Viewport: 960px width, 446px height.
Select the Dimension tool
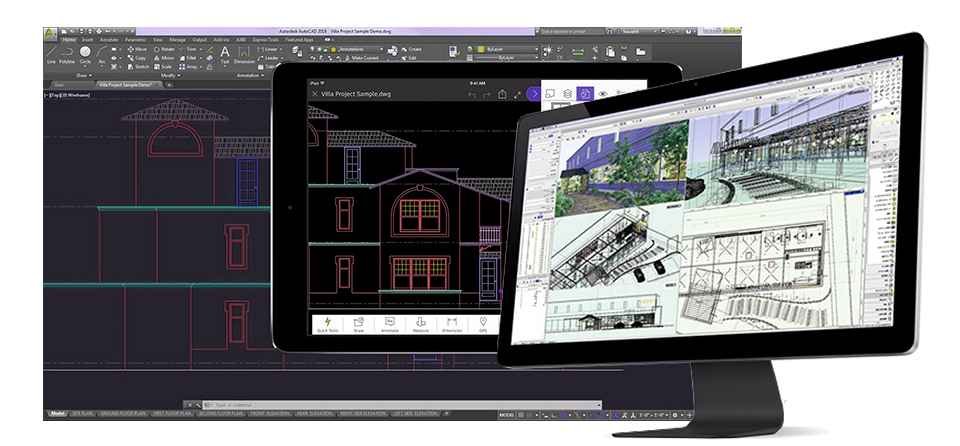coord(244,55)
